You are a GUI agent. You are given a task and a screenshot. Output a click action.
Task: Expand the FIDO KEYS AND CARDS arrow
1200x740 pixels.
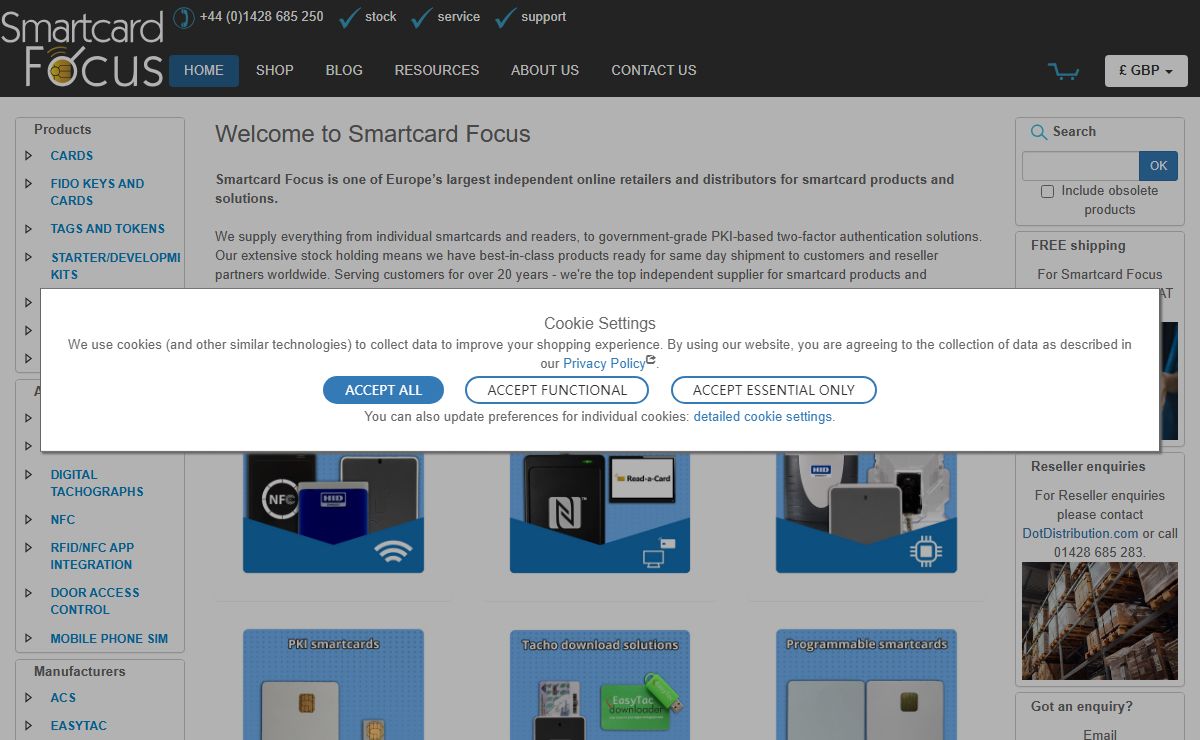(x=28, y=184)
